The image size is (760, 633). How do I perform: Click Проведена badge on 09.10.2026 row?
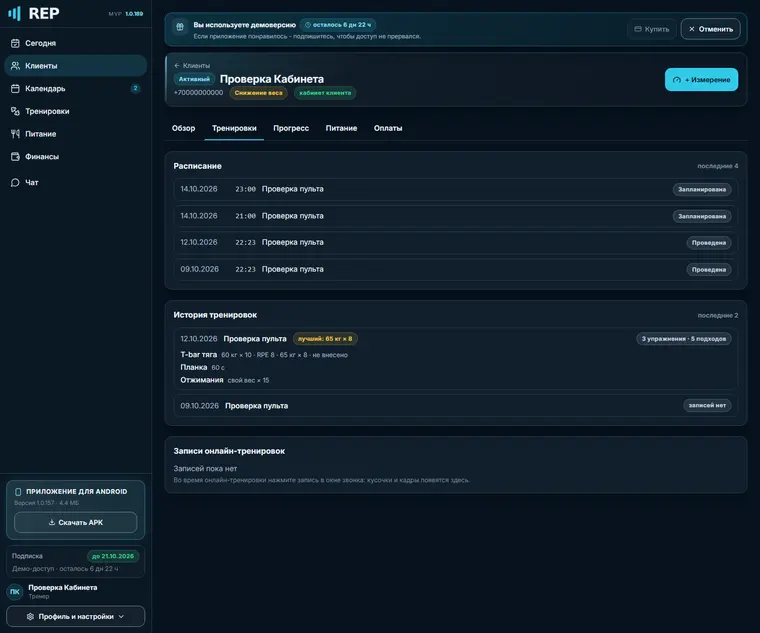(709, 269)
